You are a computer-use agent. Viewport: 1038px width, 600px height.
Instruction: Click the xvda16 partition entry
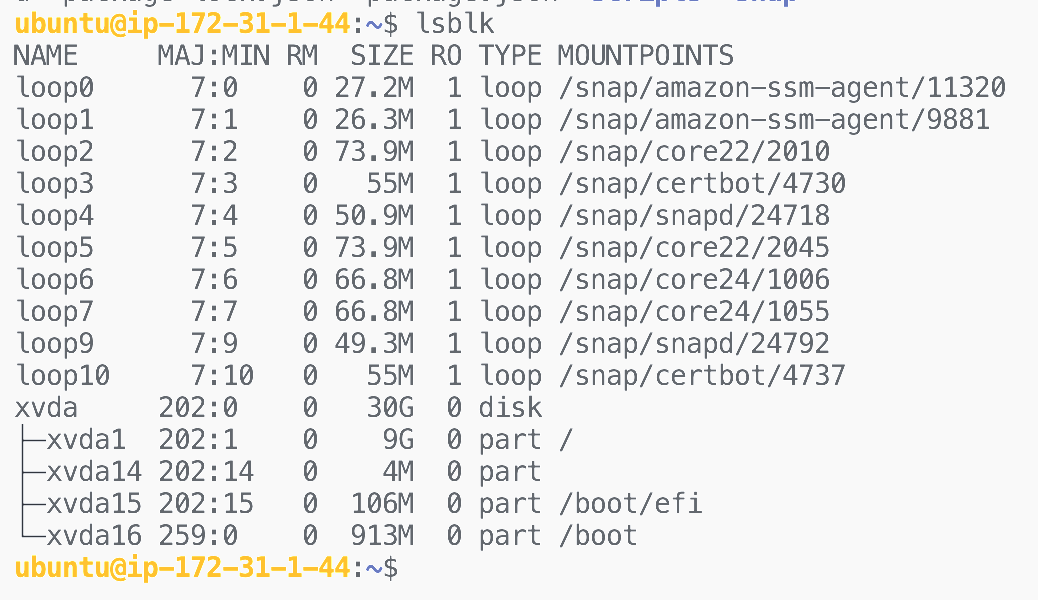click(x=95, y=535)
